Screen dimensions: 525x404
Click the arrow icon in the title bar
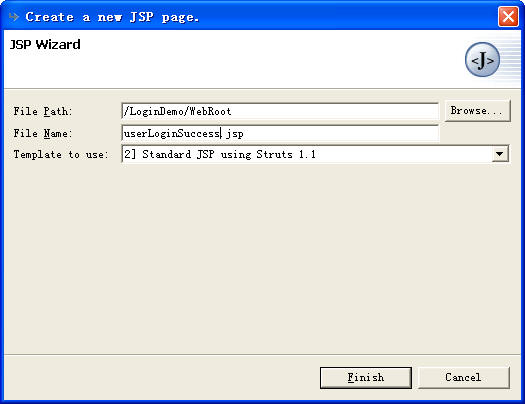click(14, 16)
